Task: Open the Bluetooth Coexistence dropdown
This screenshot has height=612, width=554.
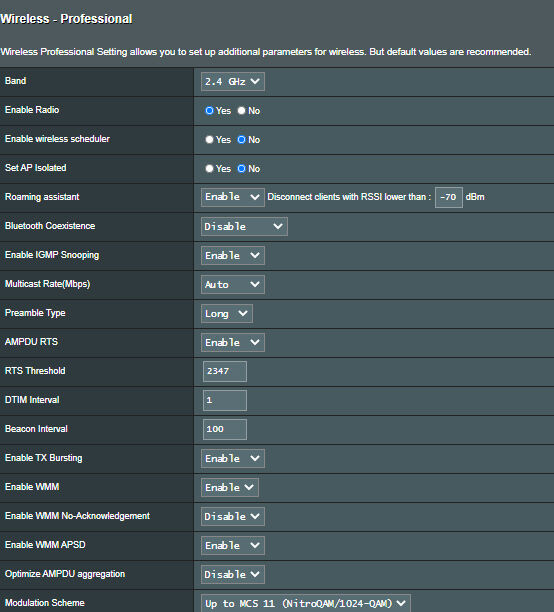Action: (x=244, y=226)
